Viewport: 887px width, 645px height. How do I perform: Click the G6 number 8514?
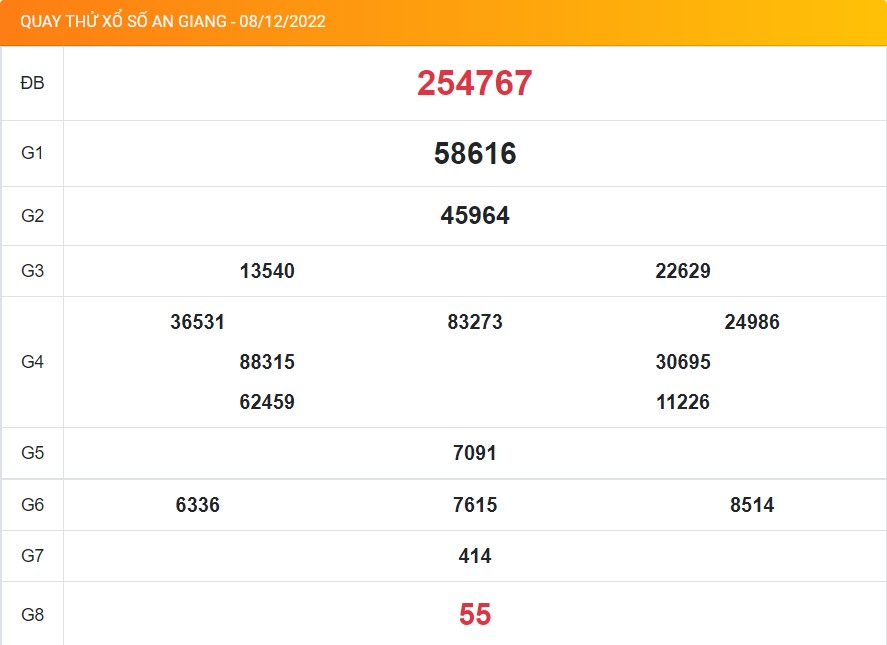(751, 505)
